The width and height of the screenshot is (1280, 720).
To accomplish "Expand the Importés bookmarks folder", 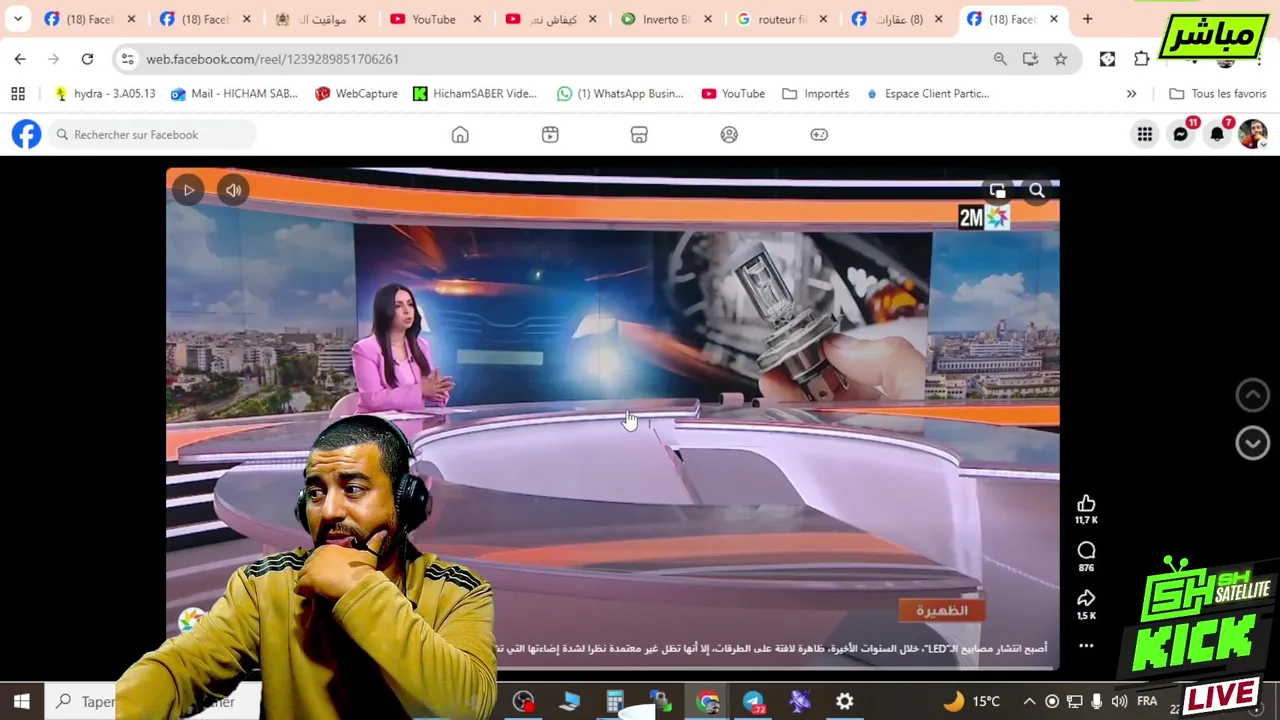I will click(816, 93).
